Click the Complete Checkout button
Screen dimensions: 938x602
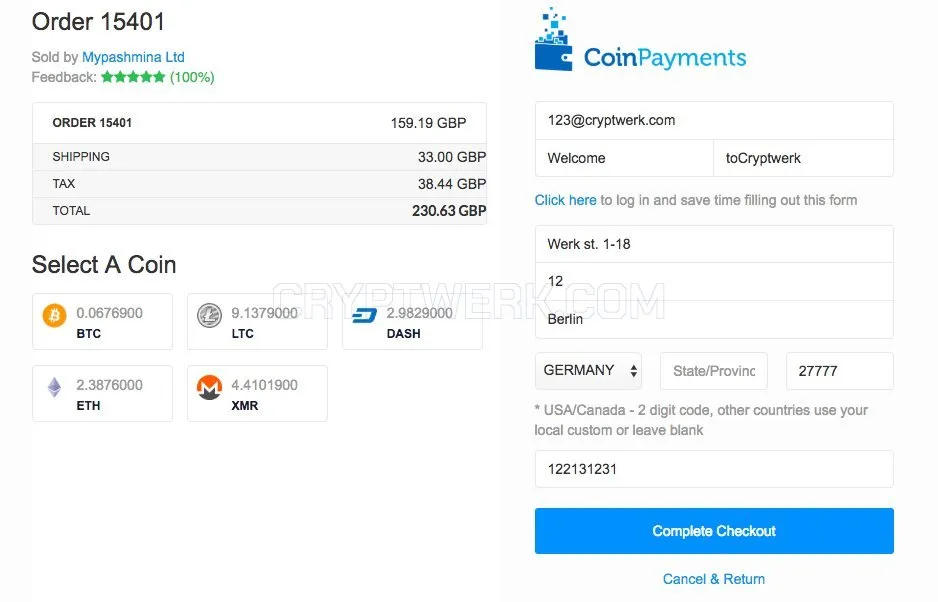click(x=714, y=531)
